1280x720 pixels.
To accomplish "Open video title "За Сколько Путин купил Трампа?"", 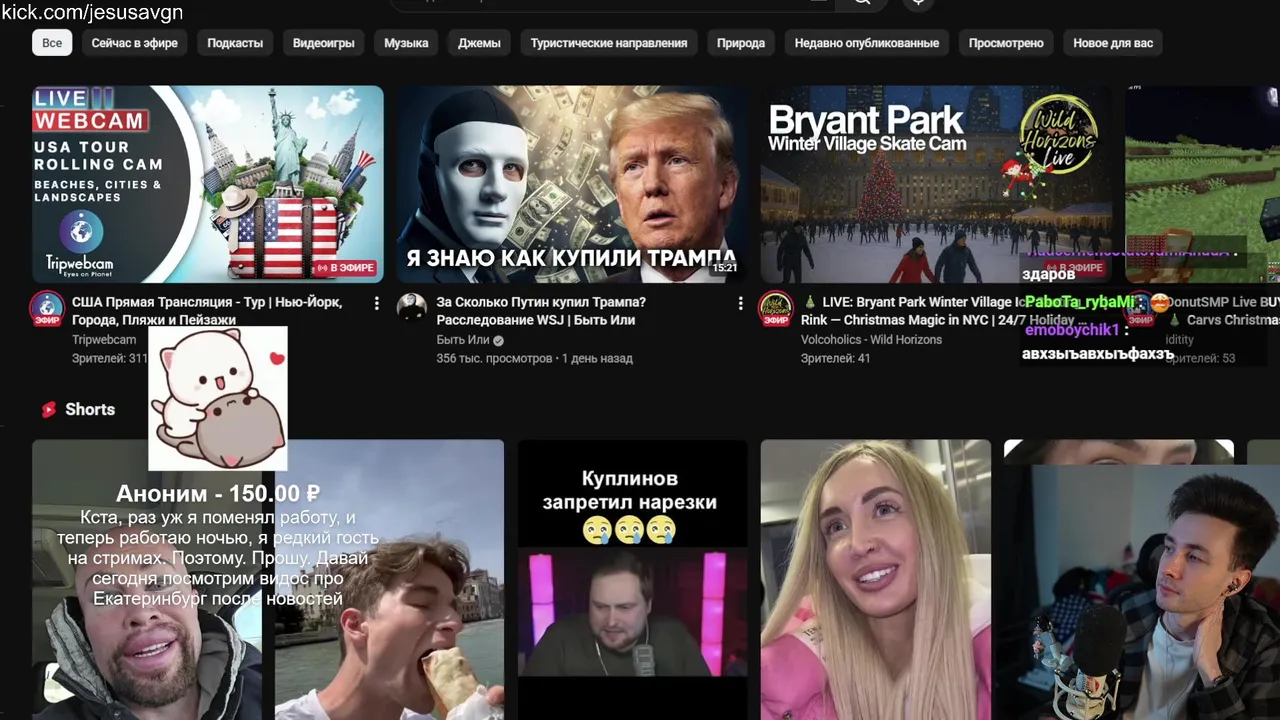I will click(541, 311).
